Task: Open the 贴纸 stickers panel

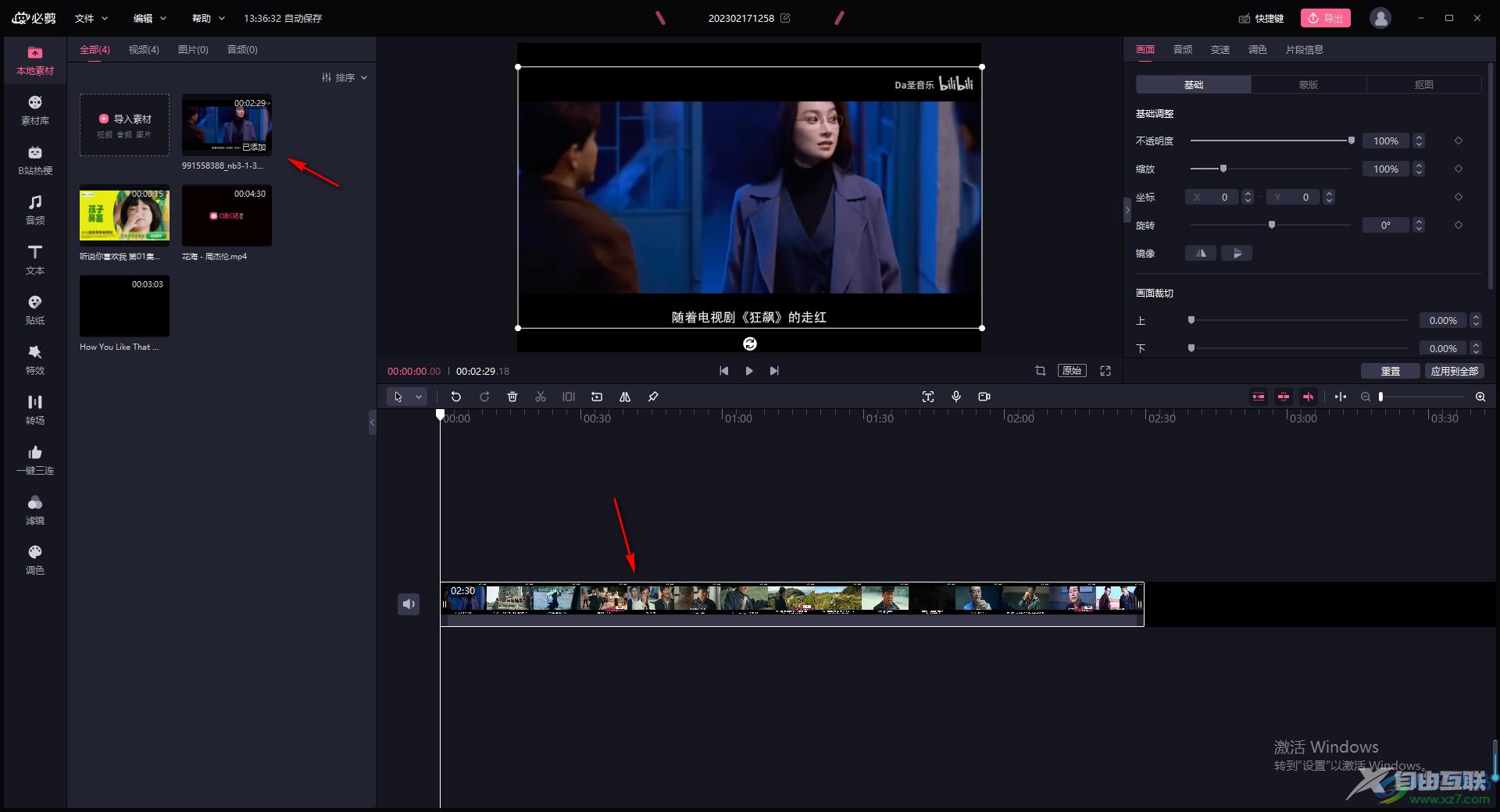Action: [x=35, y=311]
